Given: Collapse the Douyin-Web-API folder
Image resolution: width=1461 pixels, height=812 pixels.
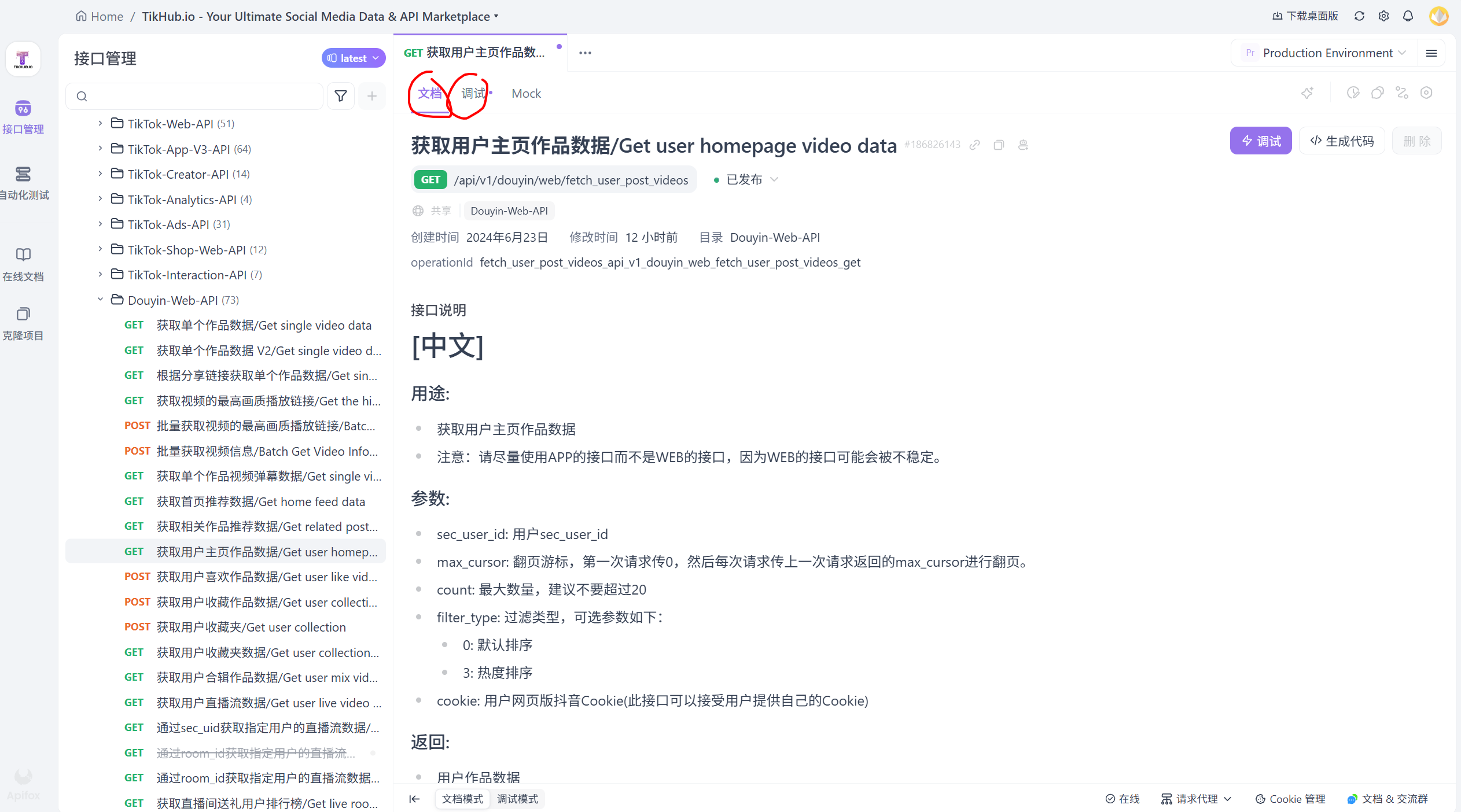Looking at the screenshot, I should click(x=100, y=300).
